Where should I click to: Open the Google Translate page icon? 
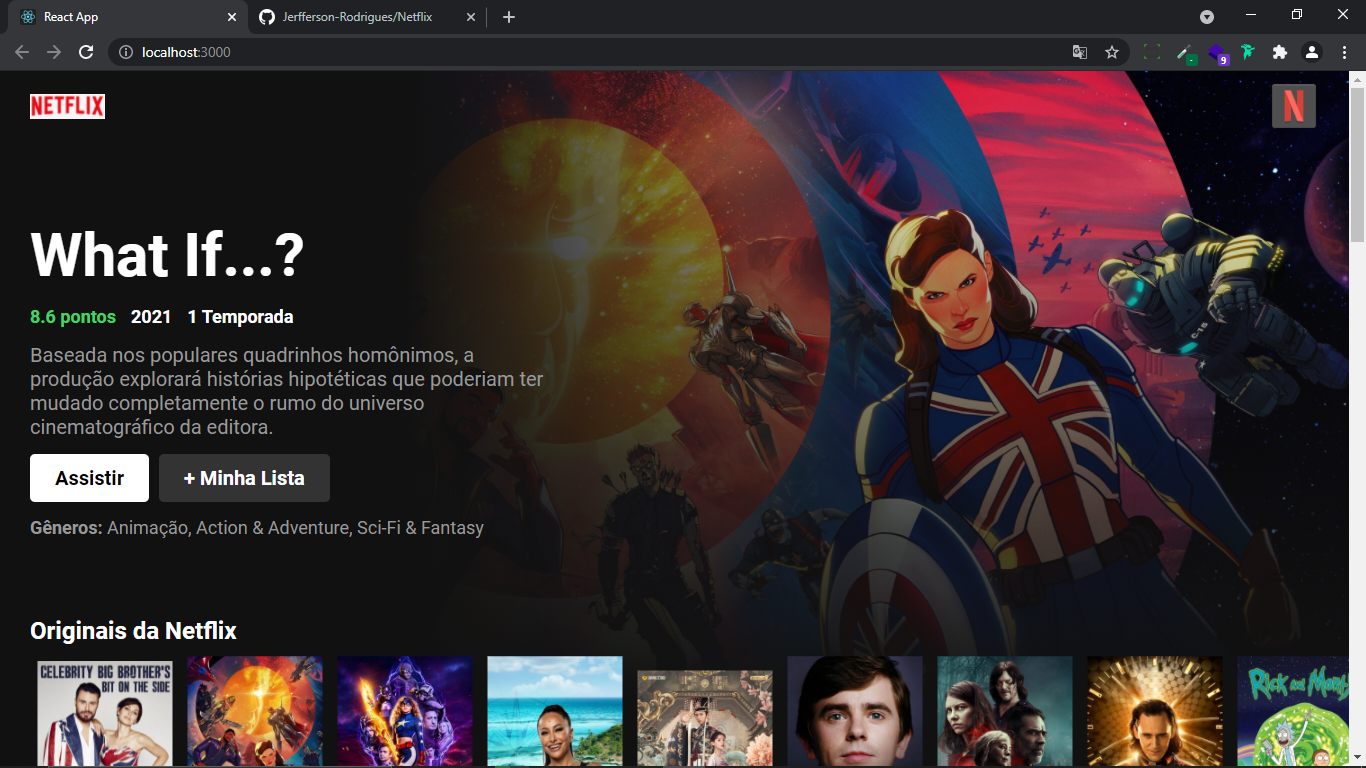(x=1080, y=52)
